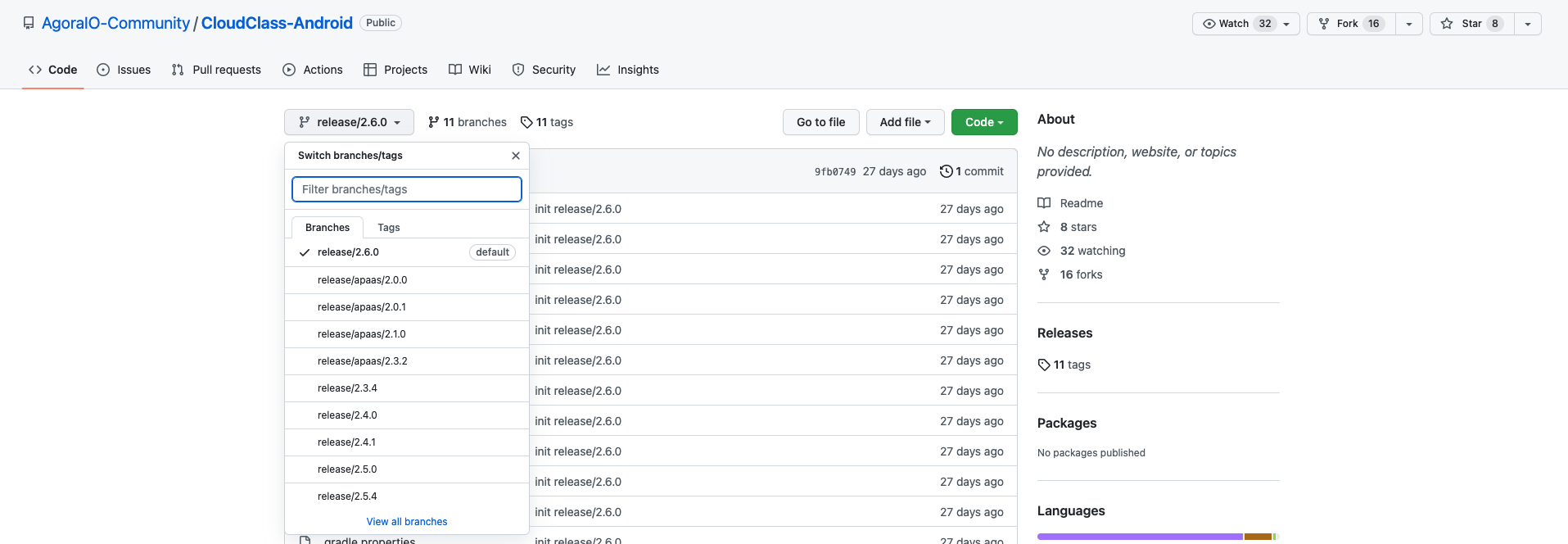Select the checked release/2.6.0 default branch
1568x544 pixels.
(407, 252)
